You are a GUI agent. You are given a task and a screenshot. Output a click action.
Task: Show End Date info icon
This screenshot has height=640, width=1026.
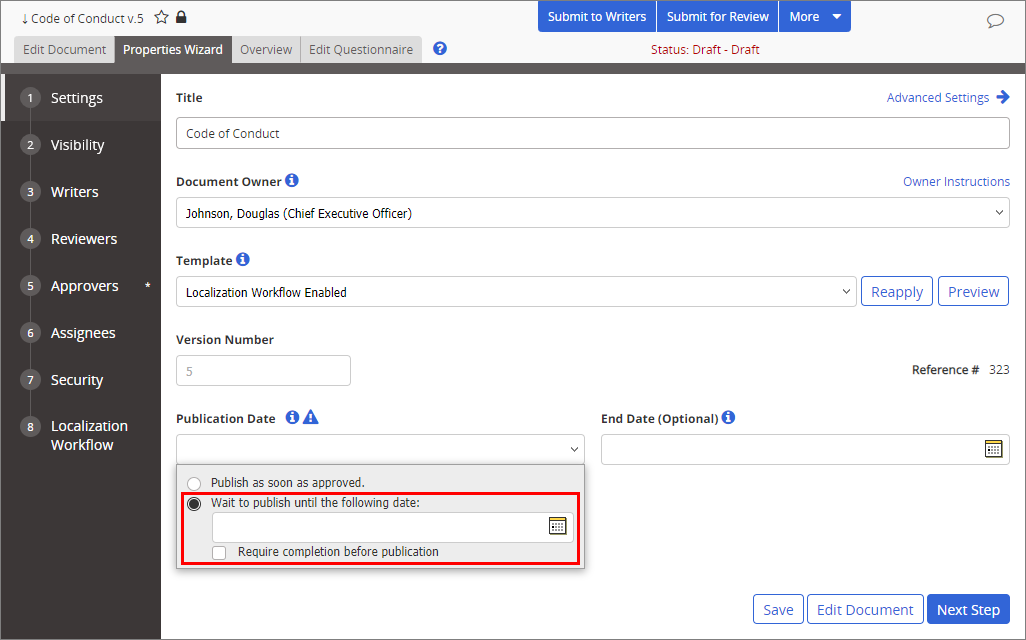(728, 417)
